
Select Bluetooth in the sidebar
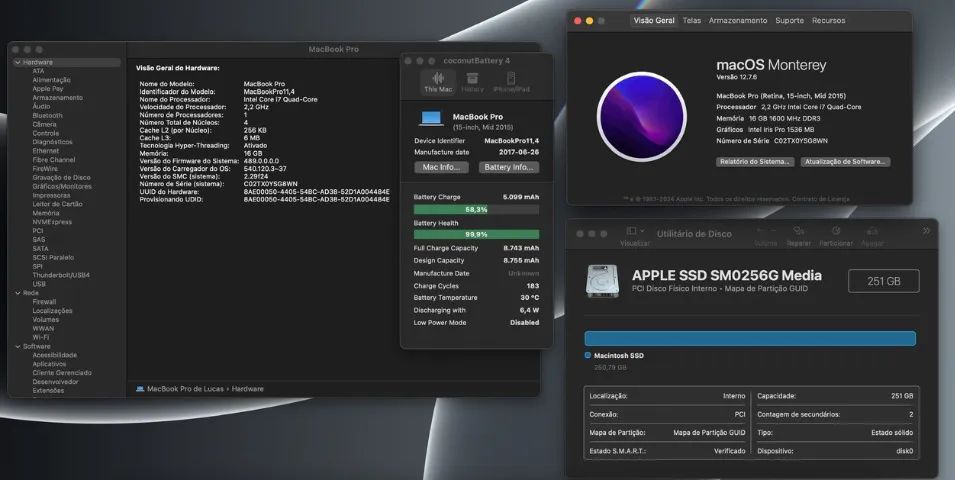click(48, 116)
